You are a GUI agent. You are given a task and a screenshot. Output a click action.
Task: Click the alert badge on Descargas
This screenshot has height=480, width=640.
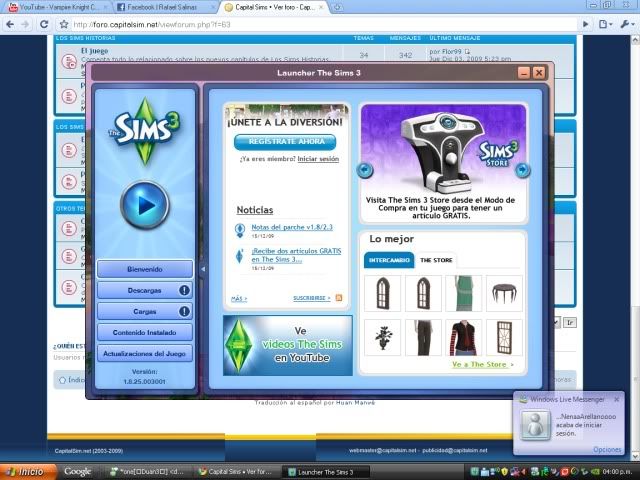(184, 290)
